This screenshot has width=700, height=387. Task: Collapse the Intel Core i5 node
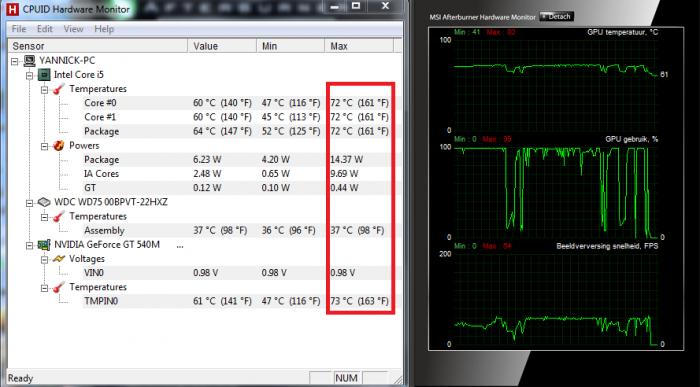pos(30,75)
